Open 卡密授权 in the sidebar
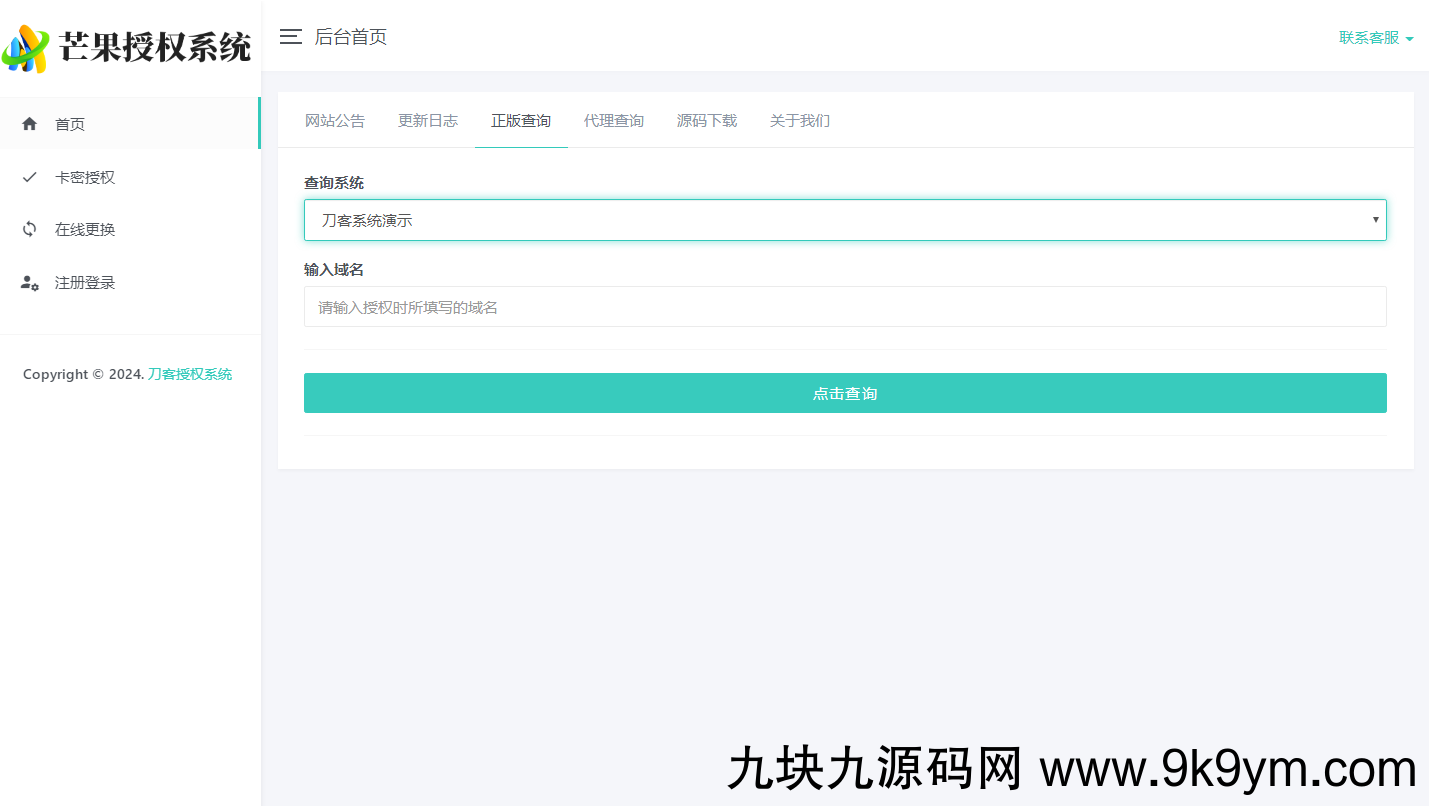 click(85, 177)
